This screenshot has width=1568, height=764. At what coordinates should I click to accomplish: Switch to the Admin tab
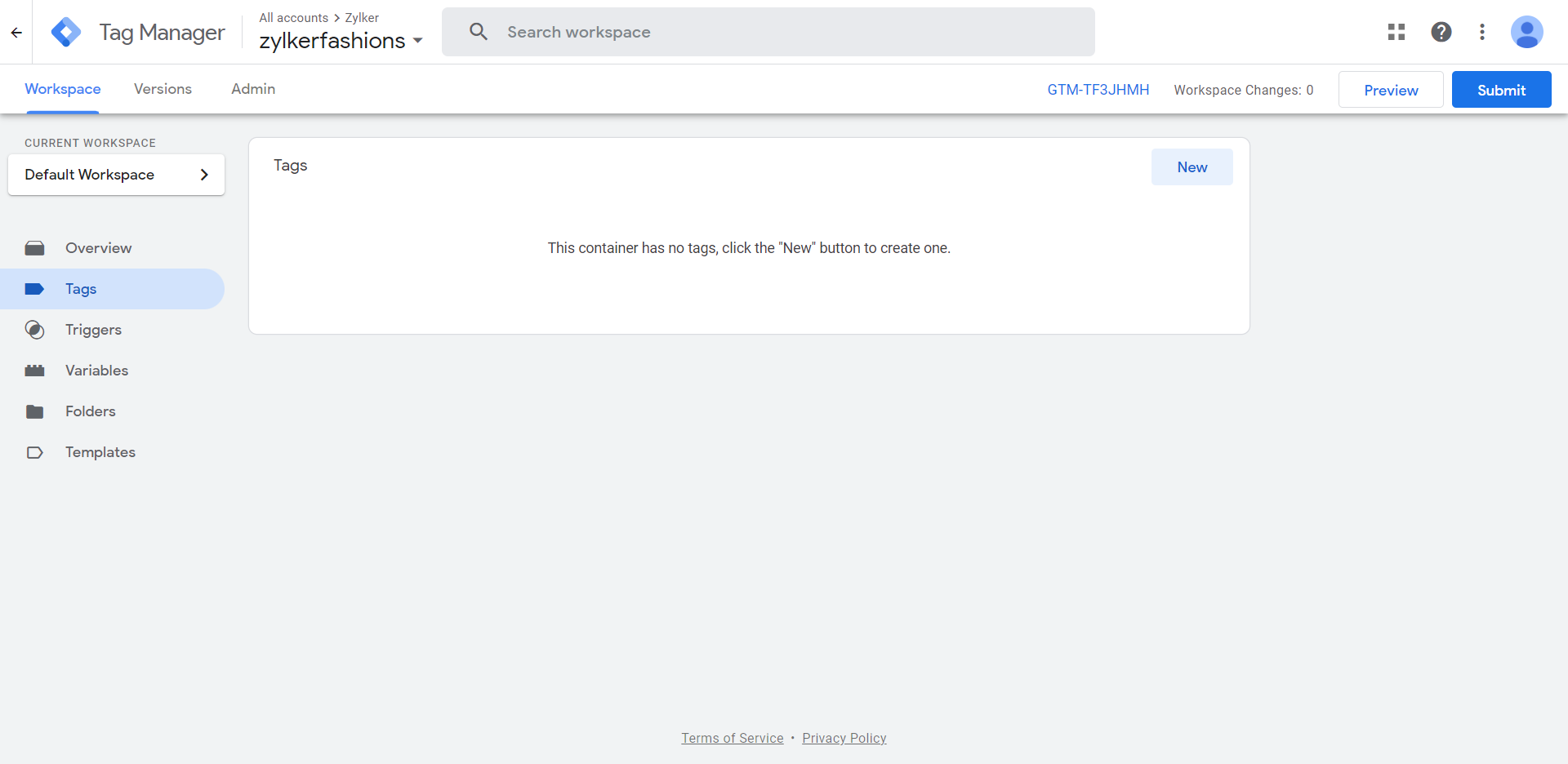point(253,89)
